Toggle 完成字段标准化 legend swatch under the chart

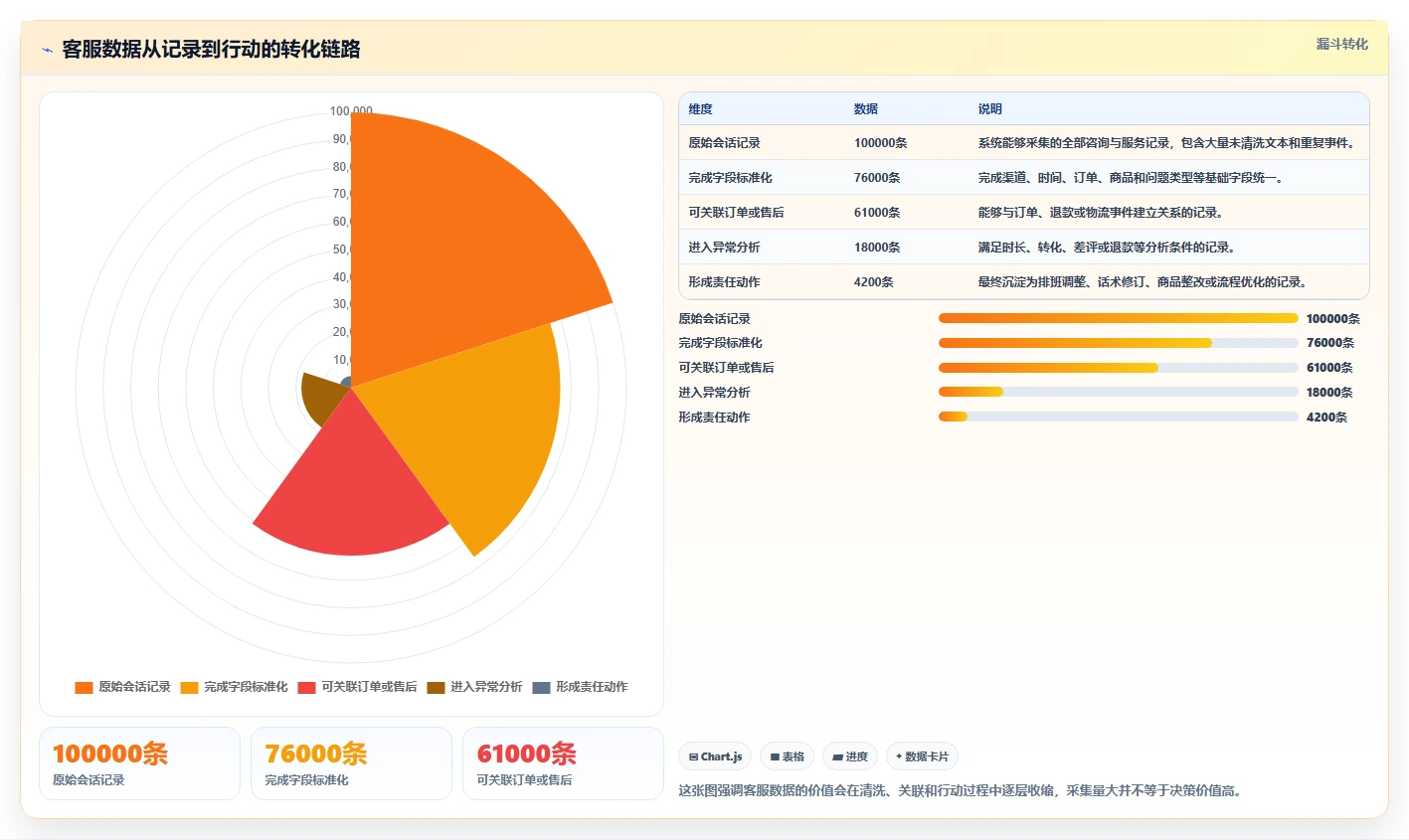tap(189, 687)
